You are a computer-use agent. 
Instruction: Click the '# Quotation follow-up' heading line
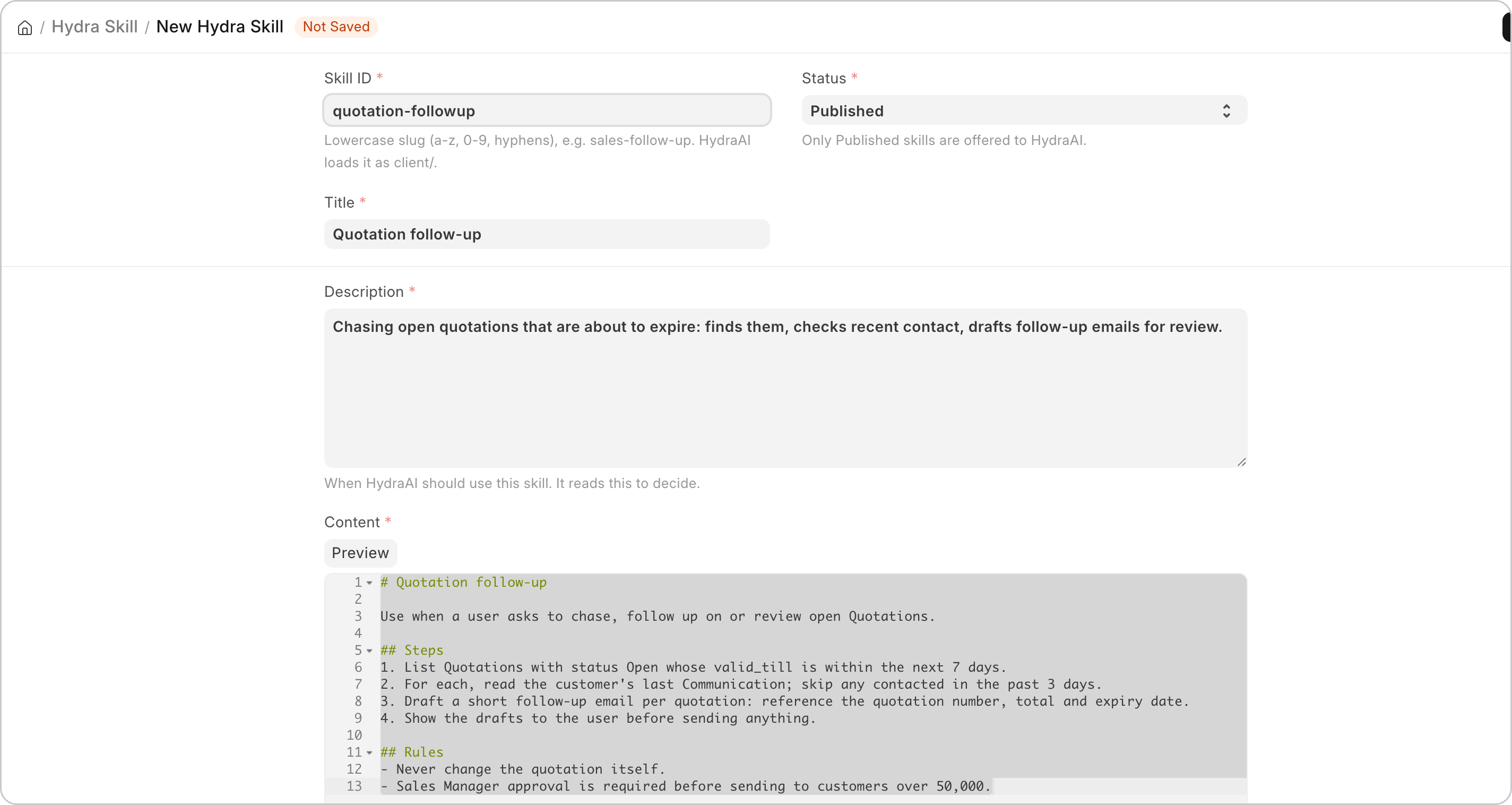[463, 583]
